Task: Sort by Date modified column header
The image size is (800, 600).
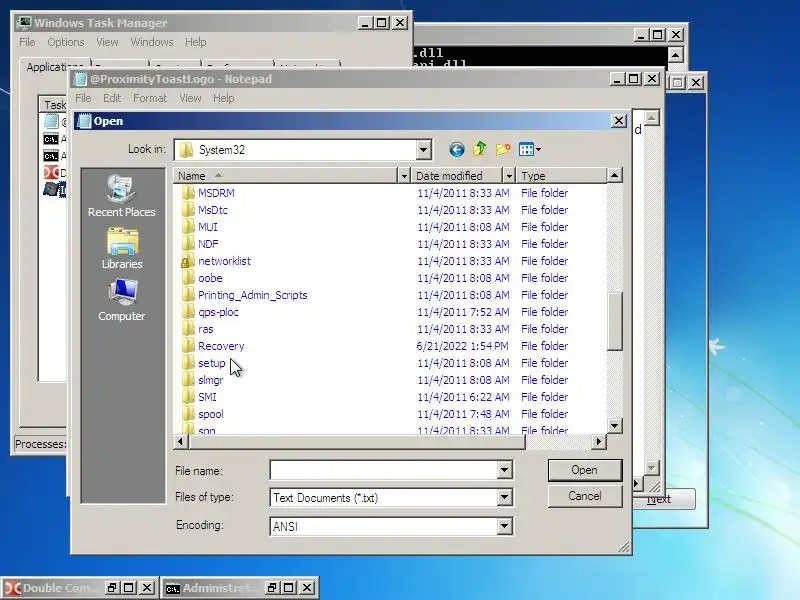Action: click(457, 176)
